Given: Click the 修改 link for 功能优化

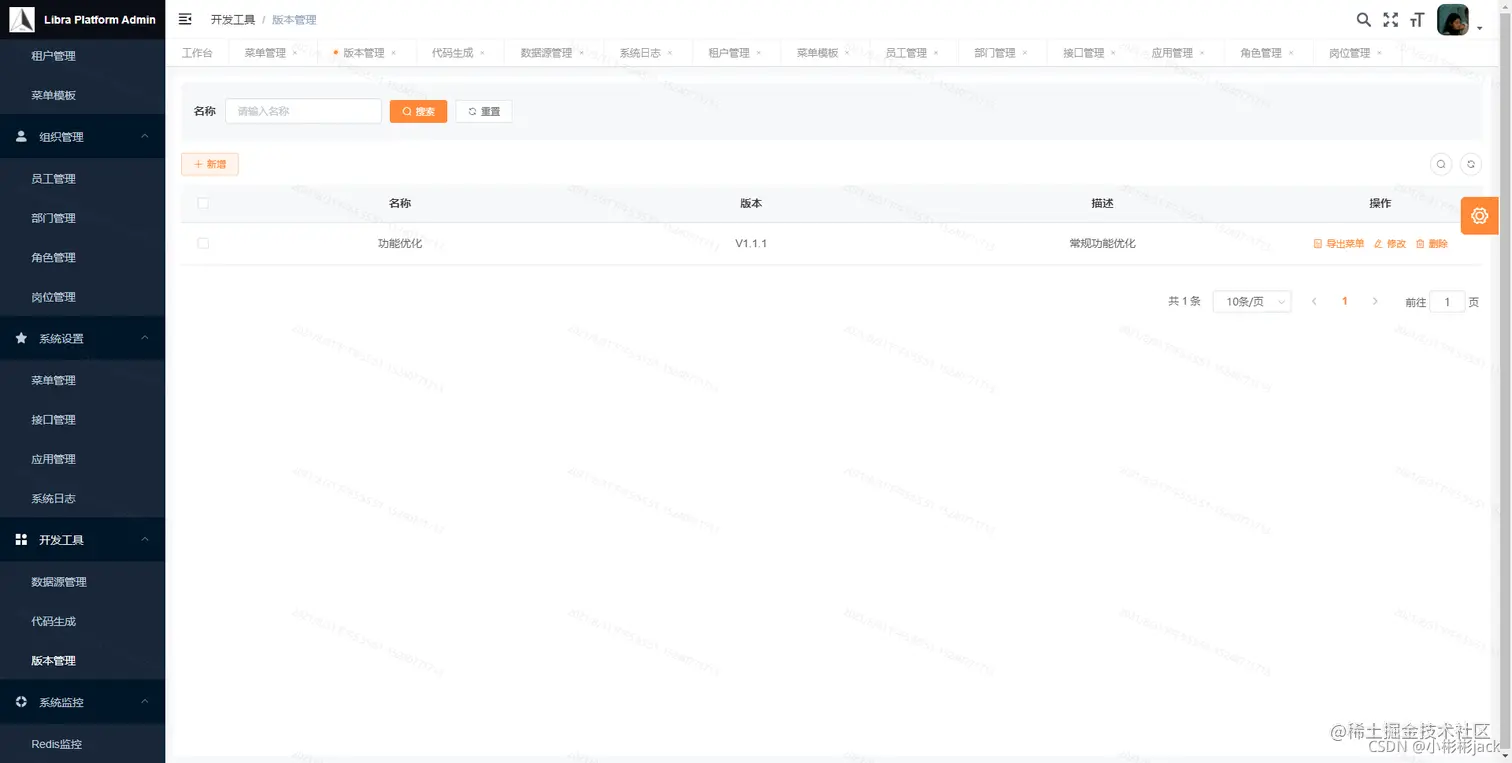Looking at the screenshot, I should click(1395, 243).
